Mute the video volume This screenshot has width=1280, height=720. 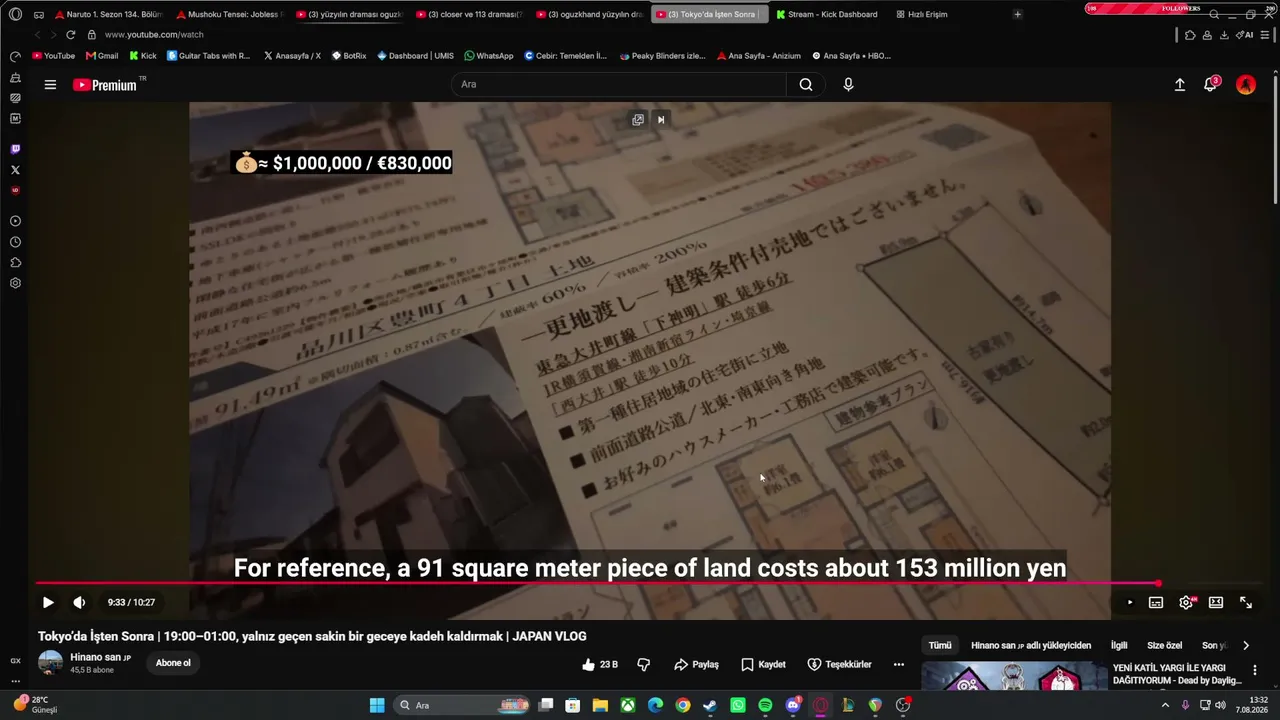79,602
